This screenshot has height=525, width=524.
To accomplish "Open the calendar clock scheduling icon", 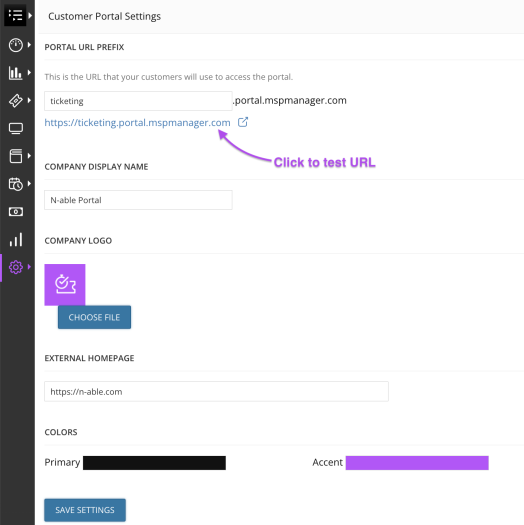I will 15,184.
